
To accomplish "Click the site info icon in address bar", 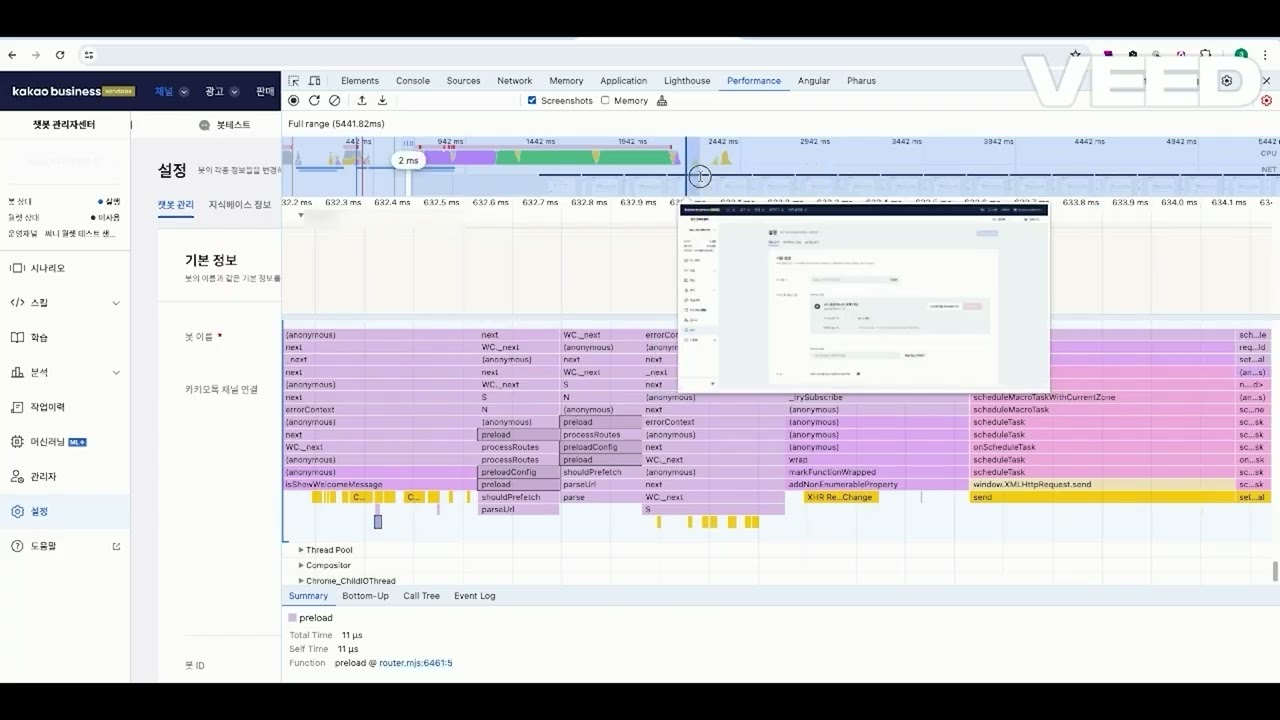I will (89, 55).
